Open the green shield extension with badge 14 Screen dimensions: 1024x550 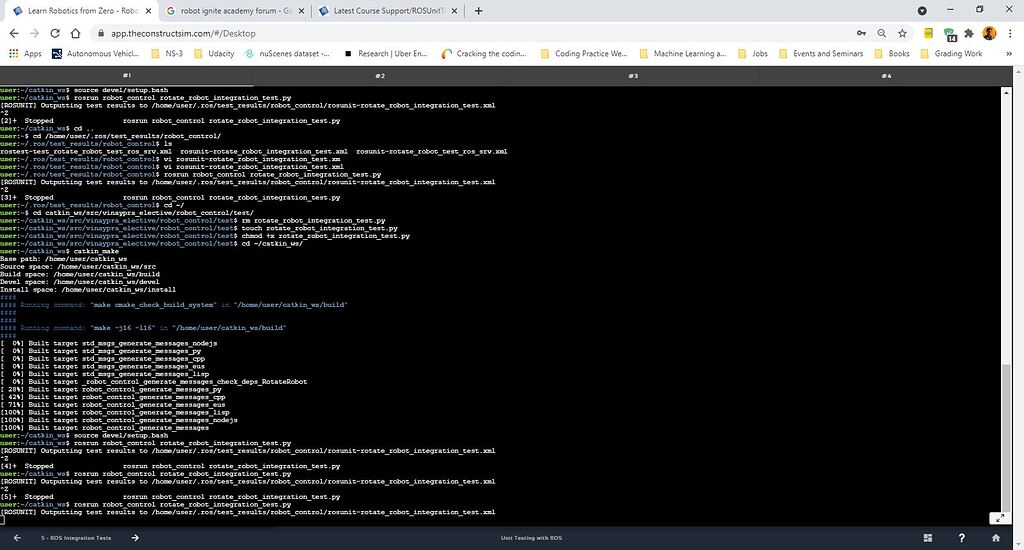950,34
